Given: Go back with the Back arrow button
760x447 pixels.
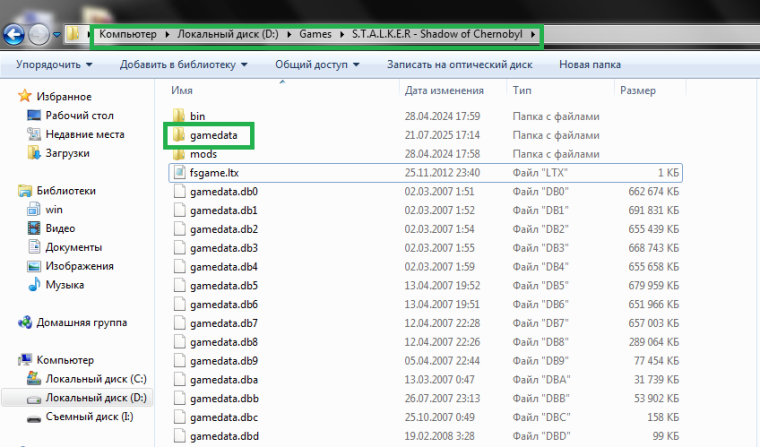Looking at the screenshot, I should (14, 34).
